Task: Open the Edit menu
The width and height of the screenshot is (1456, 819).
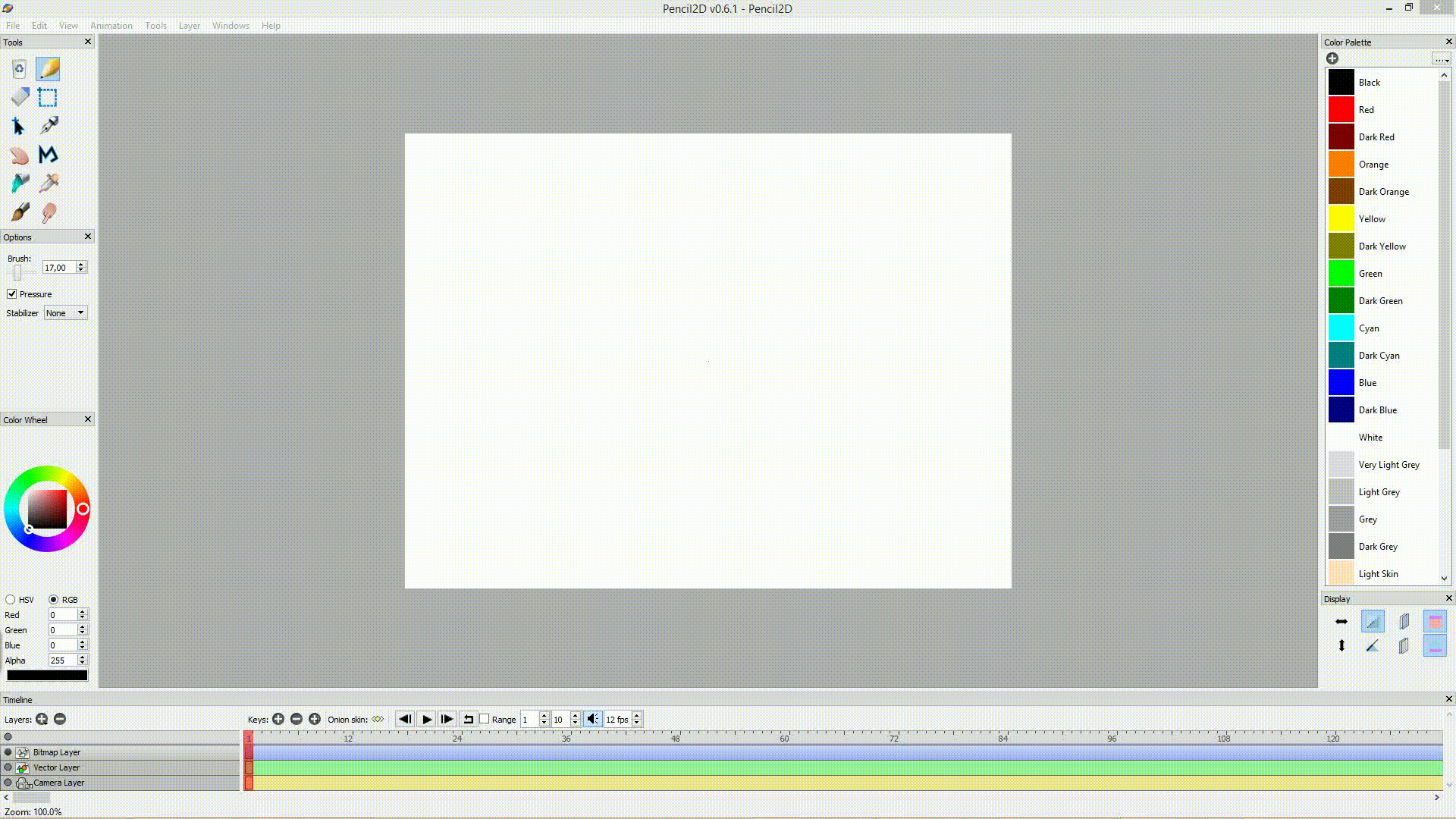Action: [39, 25]
